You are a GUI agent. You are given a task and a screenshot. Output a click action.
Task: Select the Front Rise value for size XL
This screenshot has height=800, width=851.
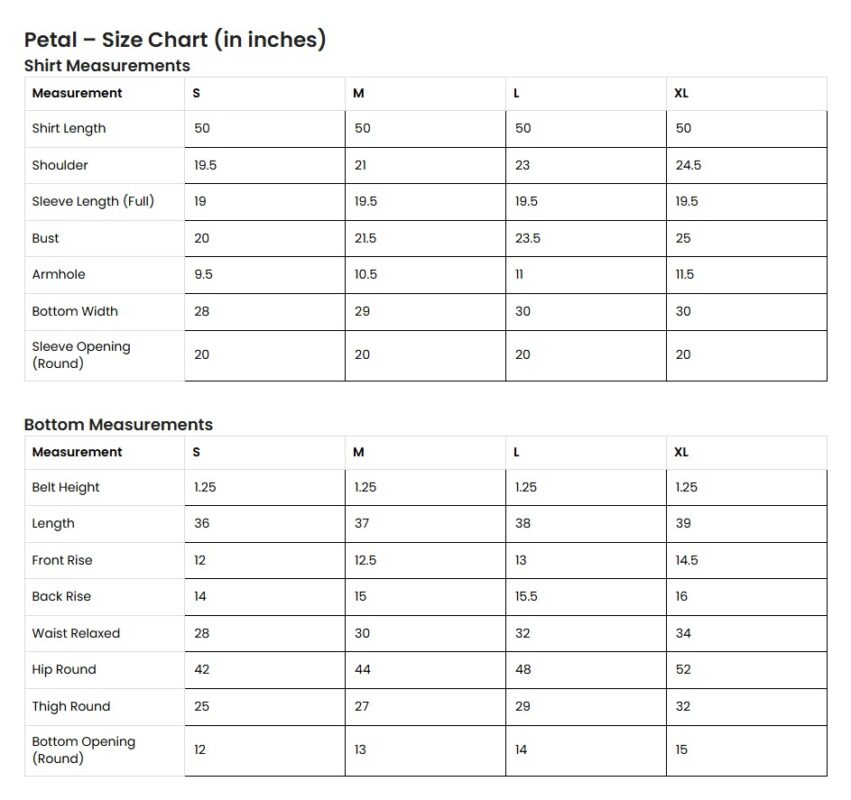click(686, 560)
